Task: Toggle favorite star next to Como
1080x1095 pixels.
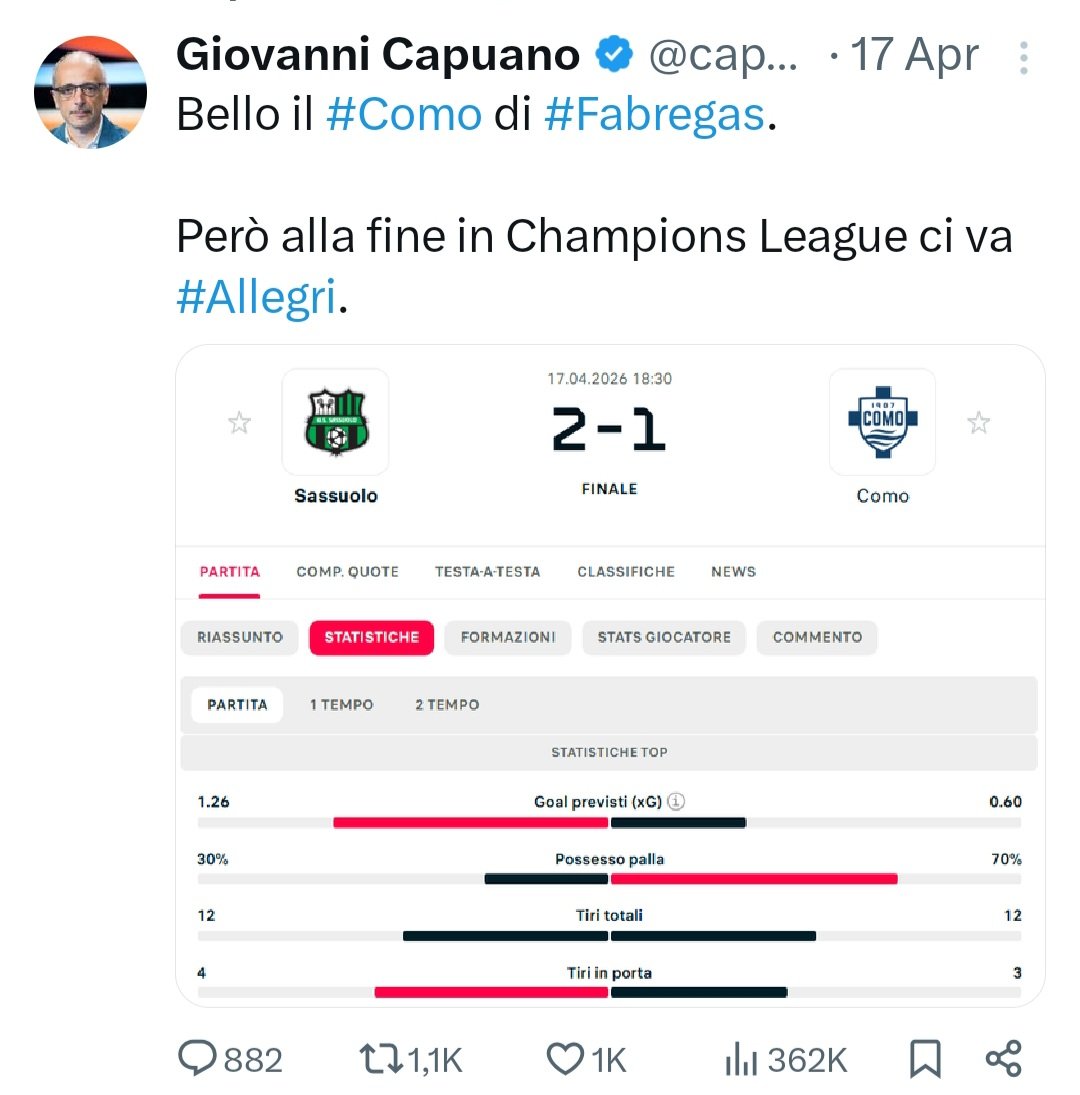Action: coord(979,422)
